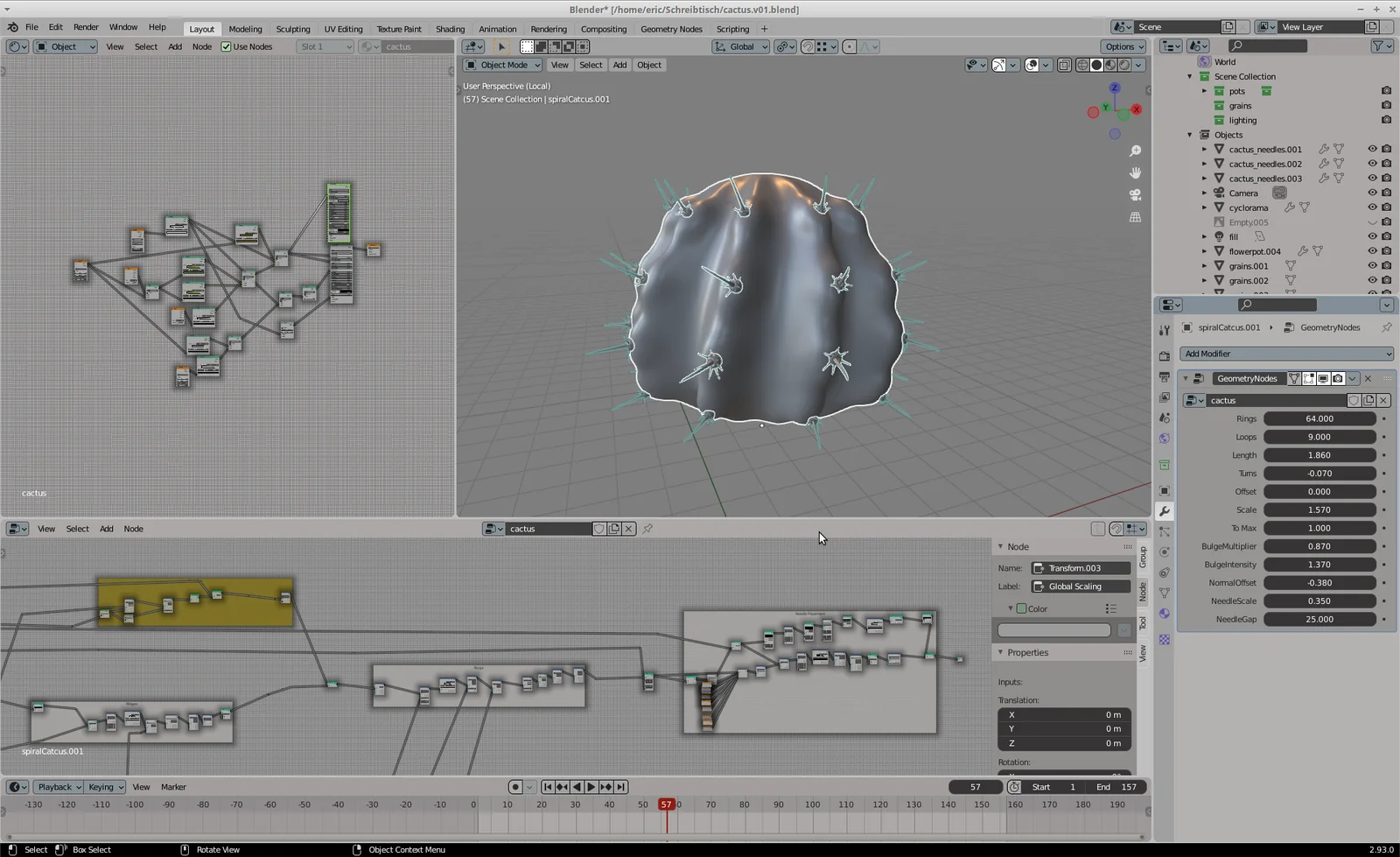Collapse the Objects collection in outliner
Viewport: 1400px width, 857px height.
tap(1190, 135)
